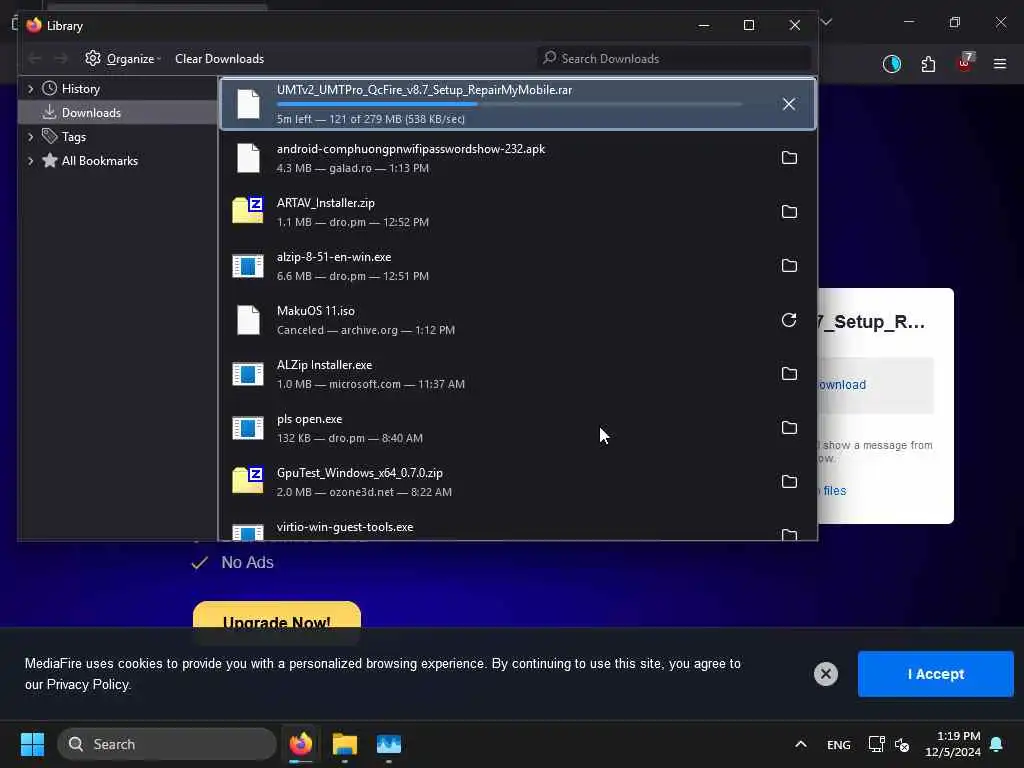
Task: Minimize the Library window
Action: click(704, 25)
